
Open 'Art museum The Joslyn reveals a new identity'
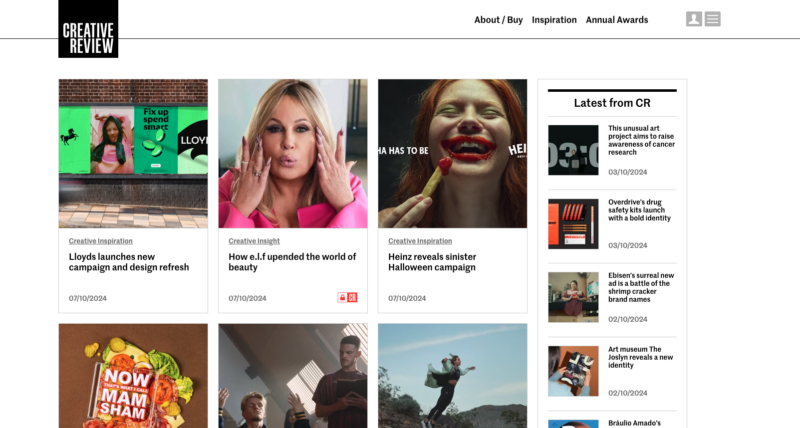(x=640, y=357)
